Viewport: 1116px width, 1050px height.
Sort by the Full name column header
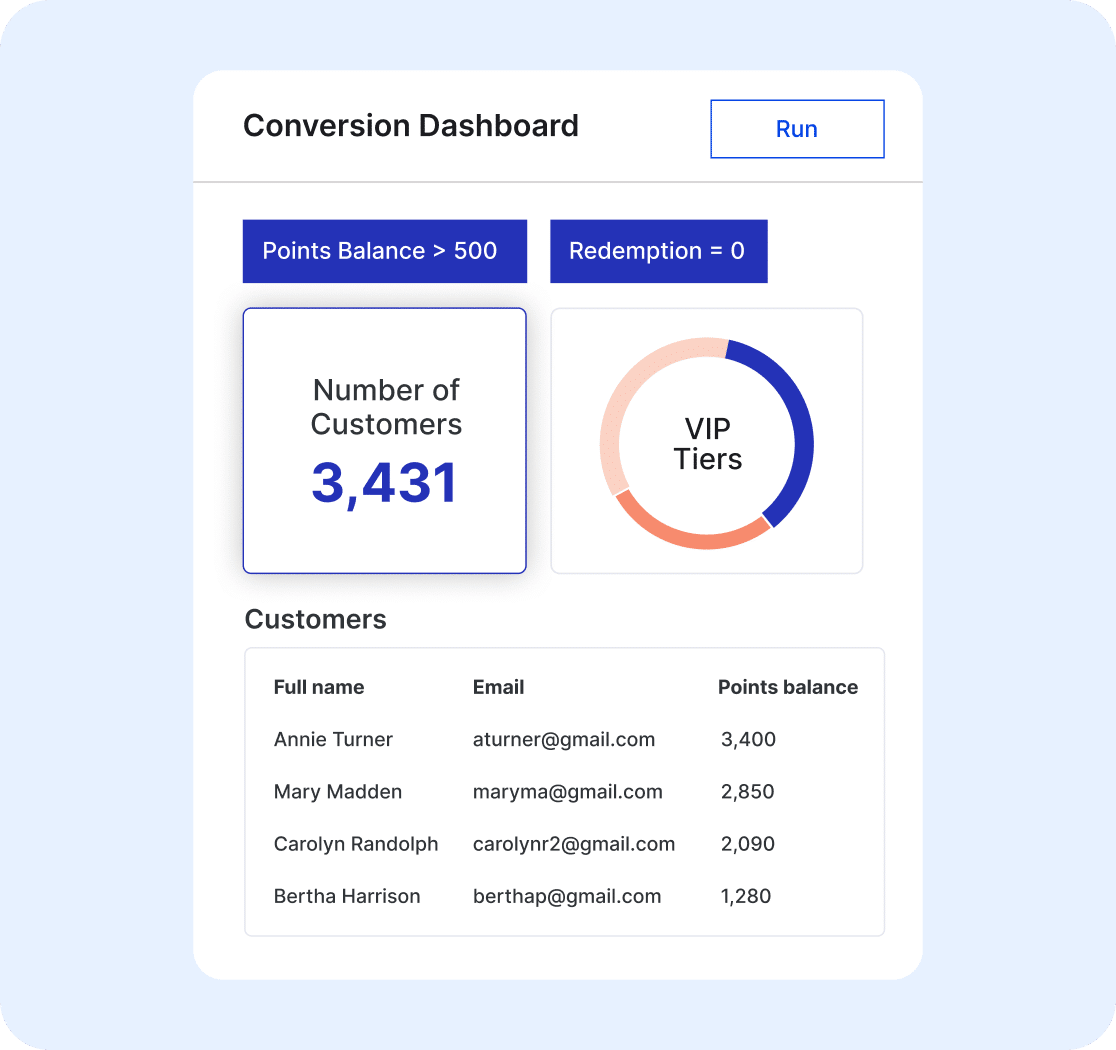pyautogui.click(x=318, y=687)
